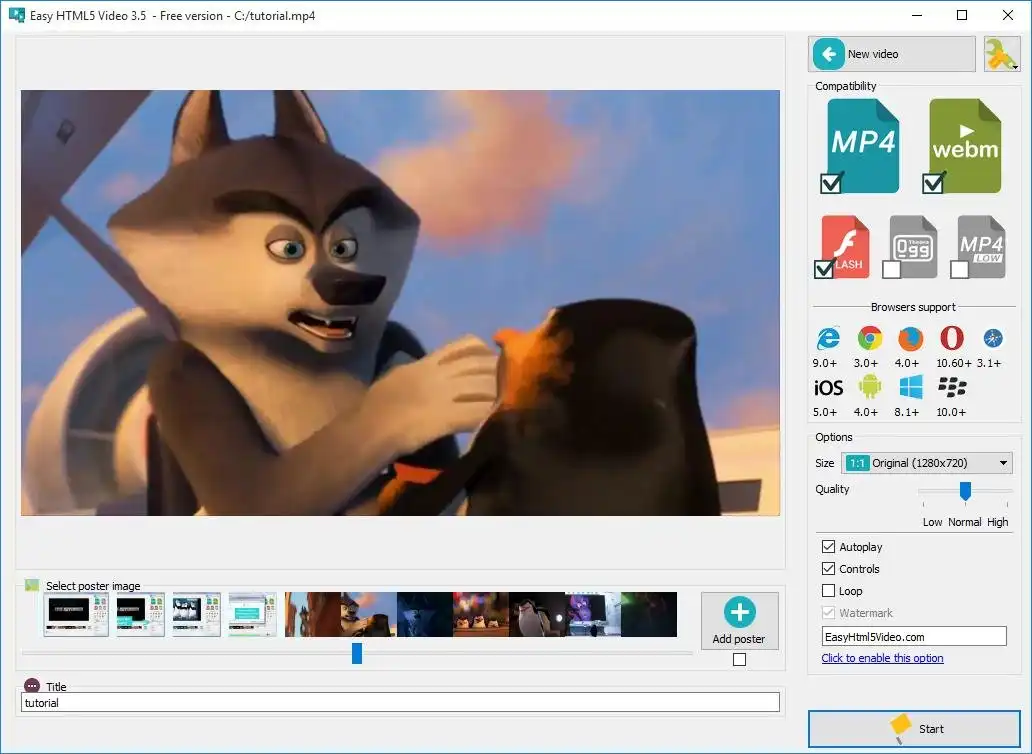Select the purple character filmstrip frame
The width and height of the screenshot is (1032, 754).
[592, 615]
